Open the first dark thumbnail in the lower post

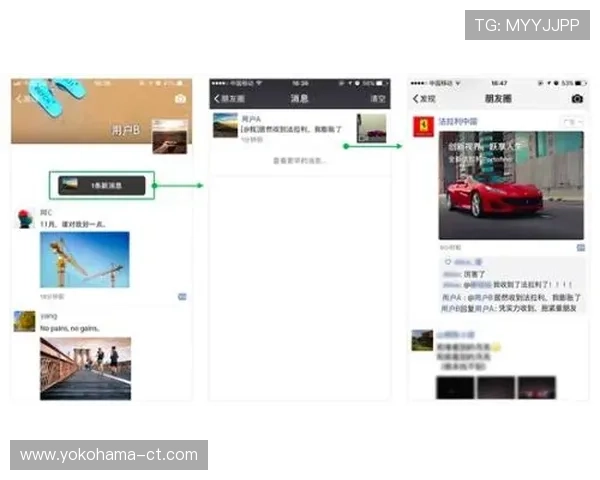coord(455,388)
